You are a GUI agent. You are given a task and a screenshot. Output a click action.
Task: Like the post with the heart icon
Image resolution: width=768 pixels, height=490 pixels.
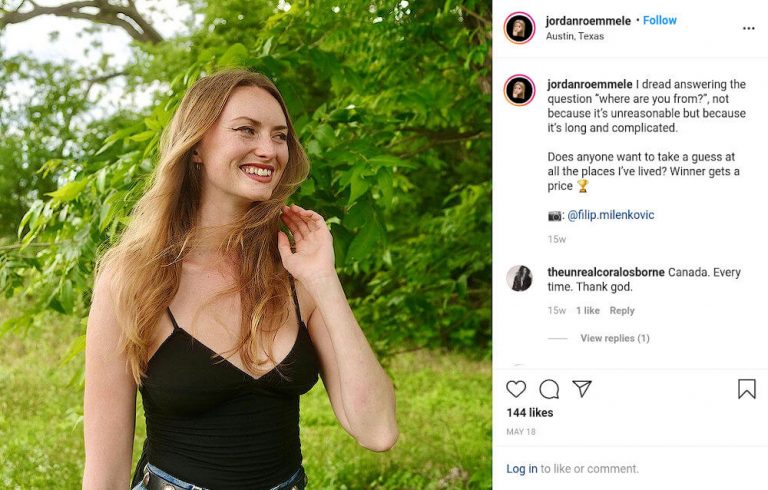coord(516,389)
